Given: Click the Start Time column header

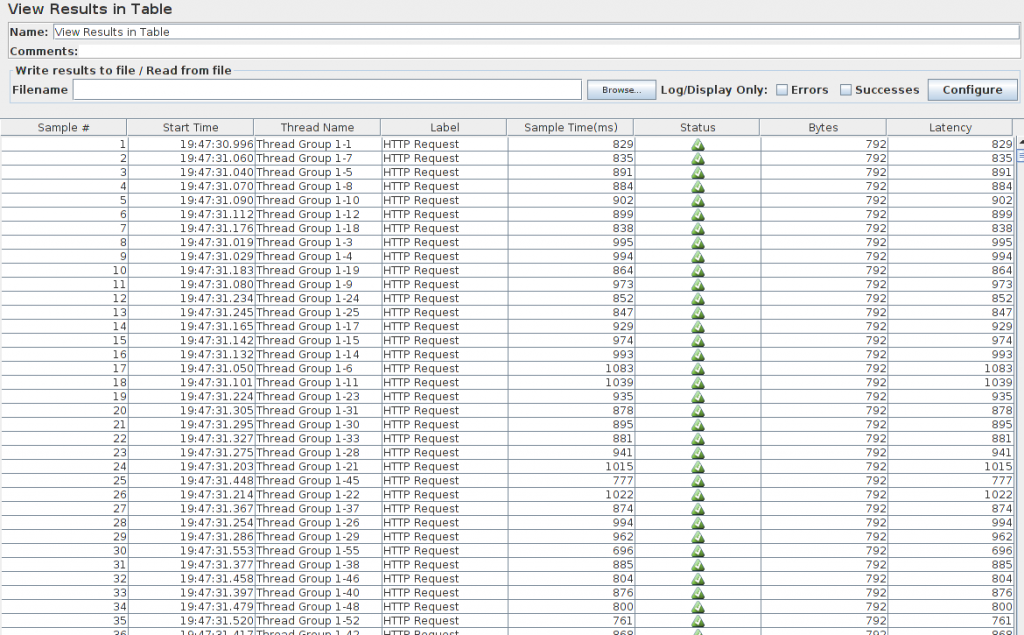Looking at the screenshot, I should [190, 127].
